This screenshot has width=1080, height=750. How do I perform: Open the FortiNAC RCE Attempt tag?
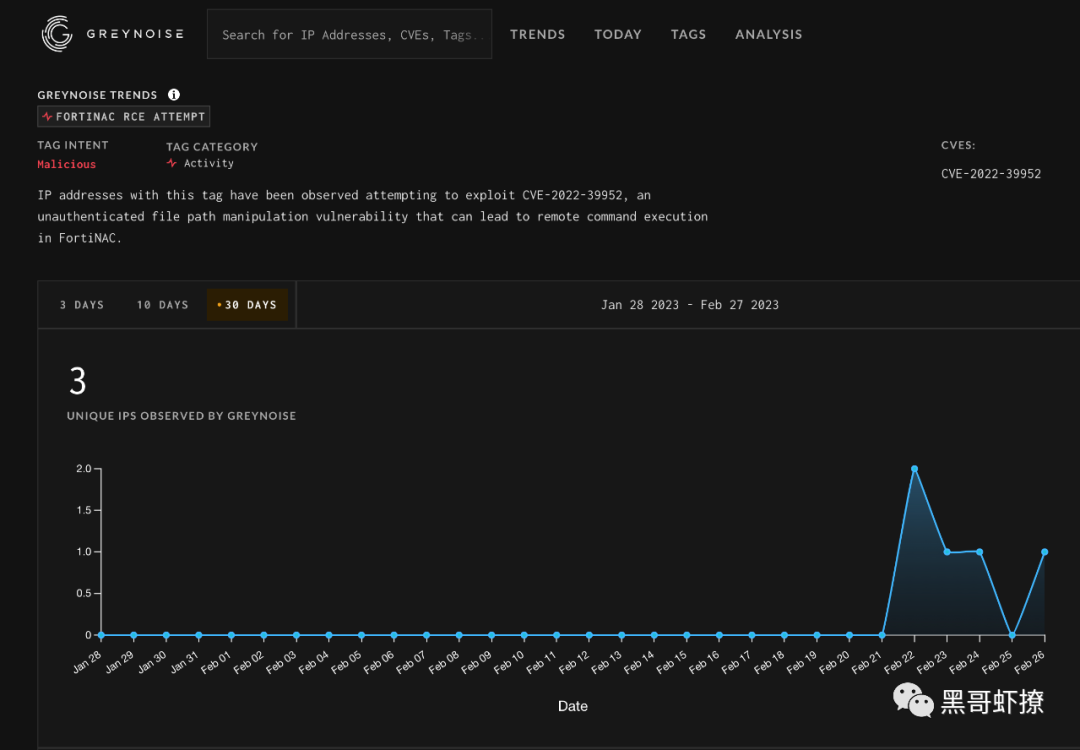[123, 116]
